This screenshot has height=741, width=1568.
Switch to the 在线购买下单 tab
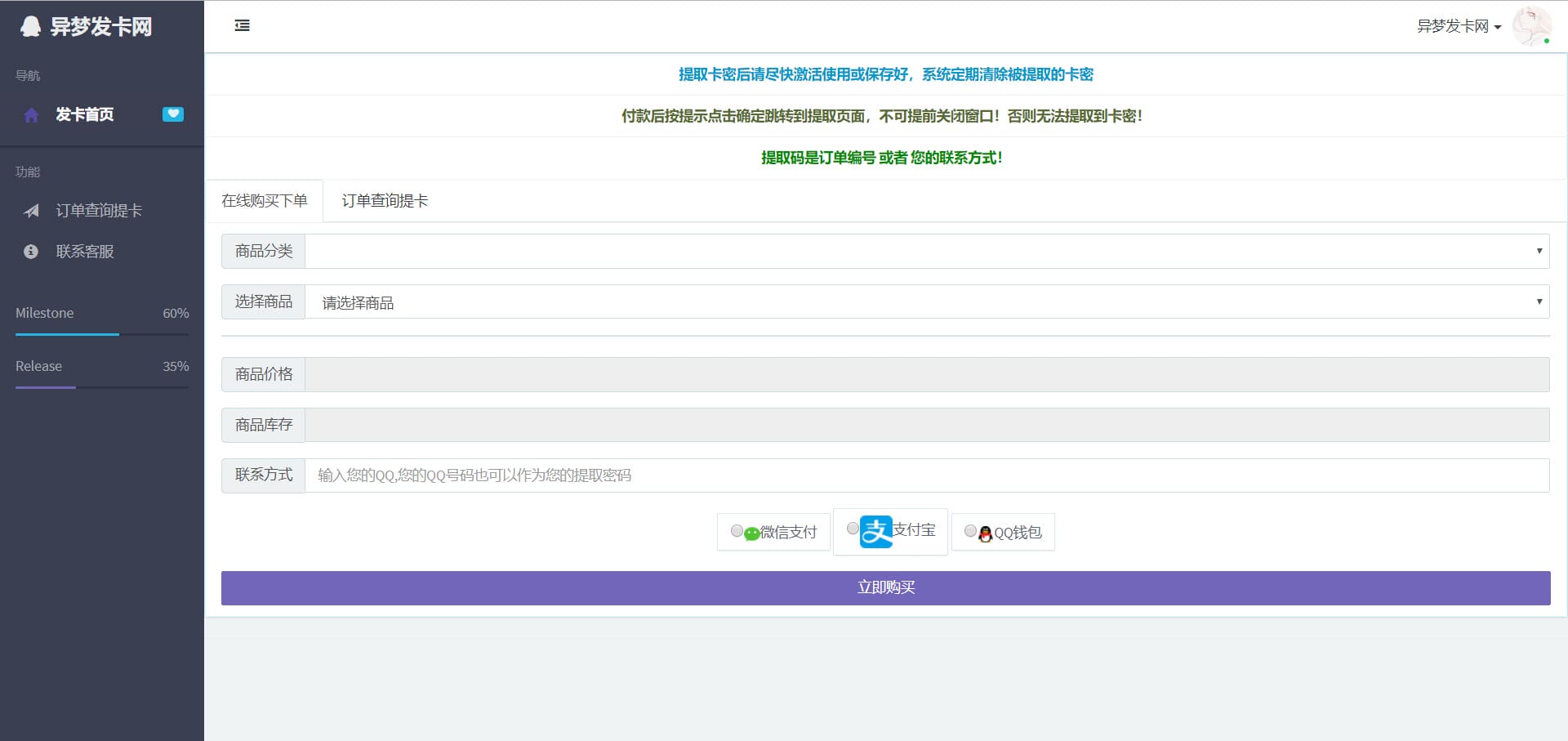point(264,200)
